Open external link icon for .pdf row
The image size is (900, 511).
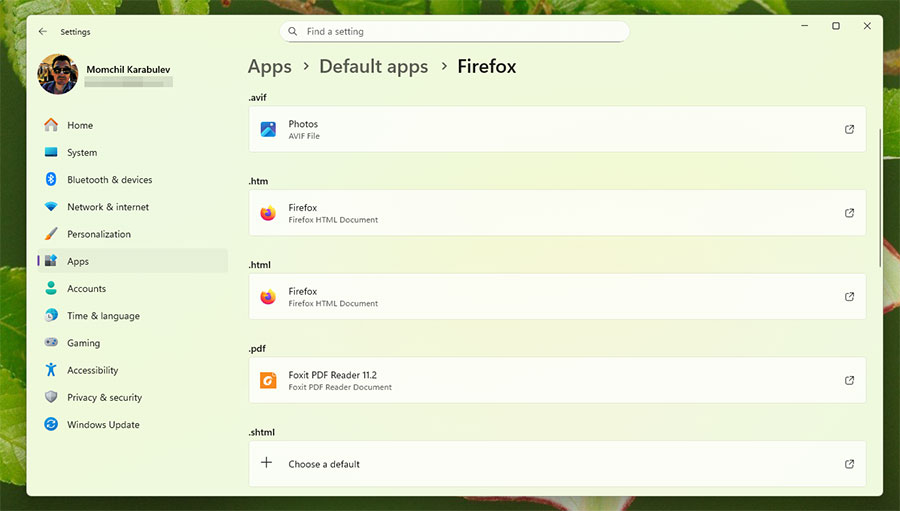(x=849, y=380)
